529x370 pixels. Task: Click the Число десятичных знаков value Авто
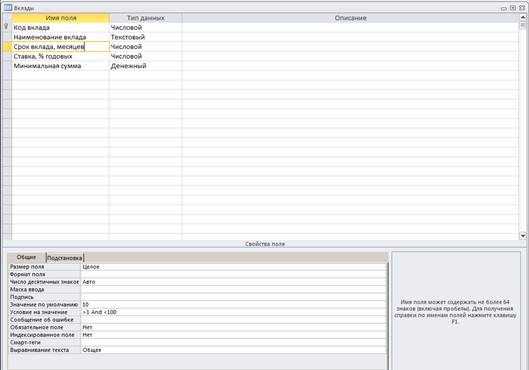click(x=233, y=282)
